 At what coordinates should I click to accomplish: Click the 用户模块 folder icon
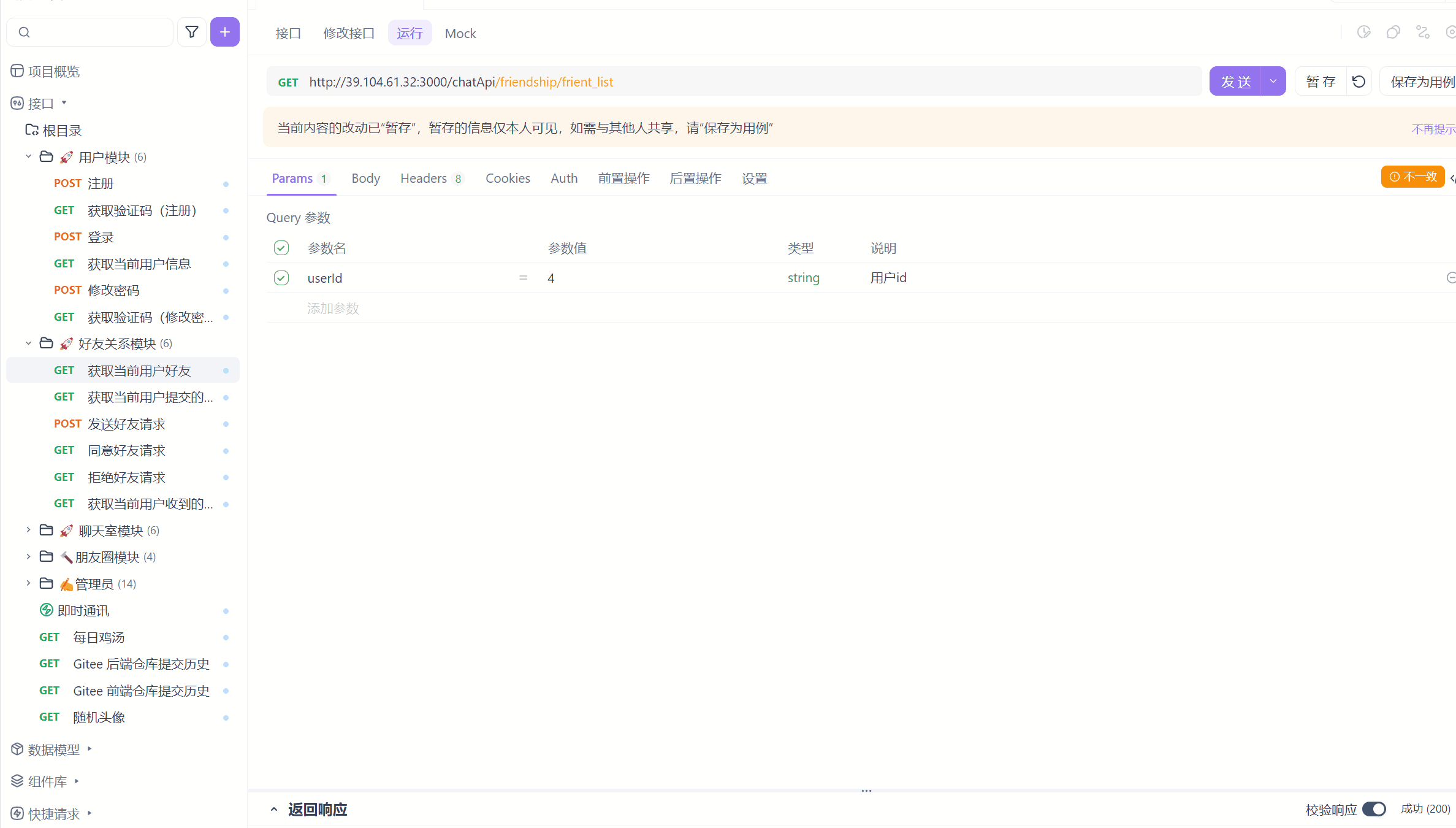46,157
